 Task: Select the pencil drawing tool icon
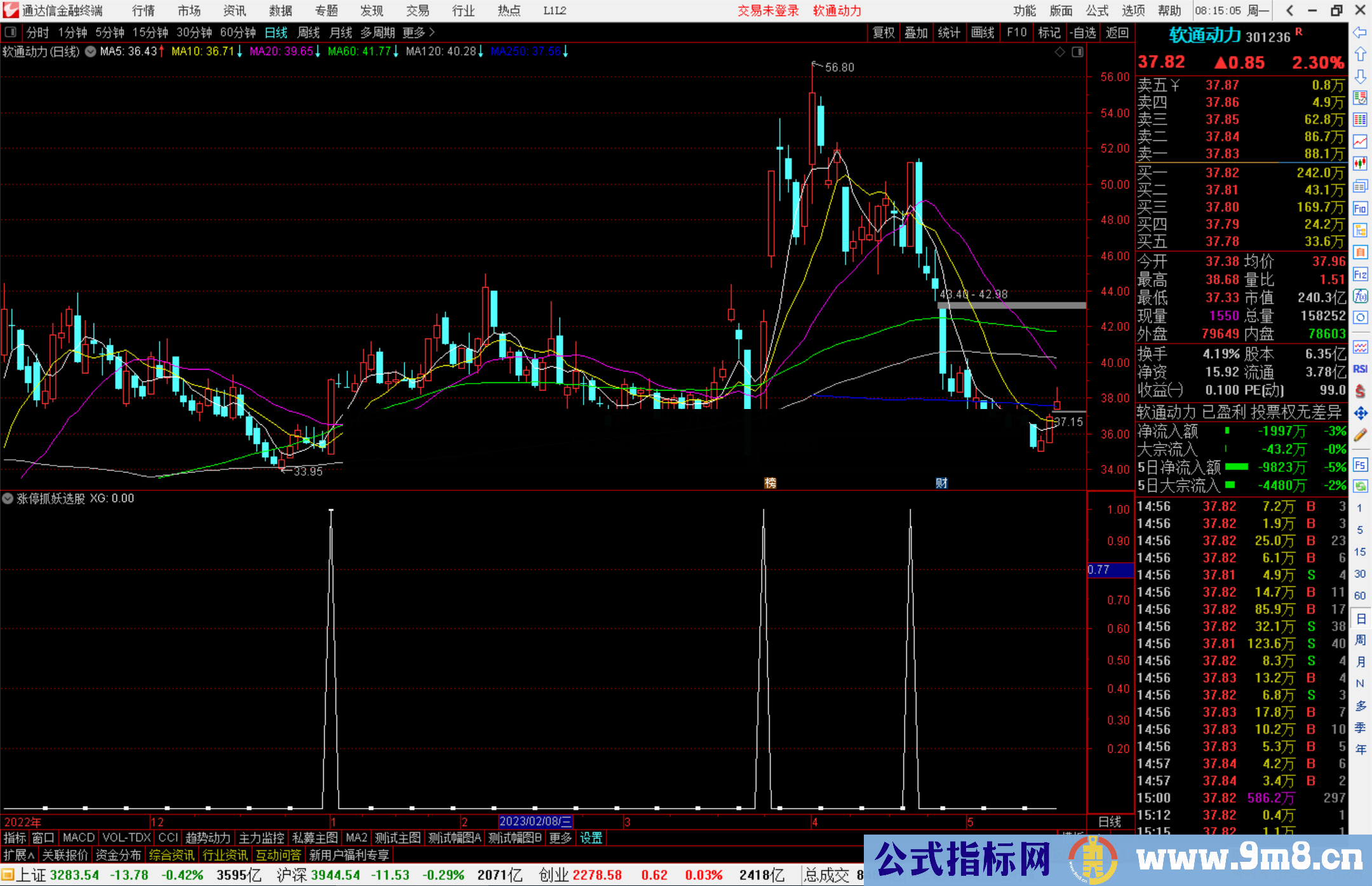[1360, 435]
